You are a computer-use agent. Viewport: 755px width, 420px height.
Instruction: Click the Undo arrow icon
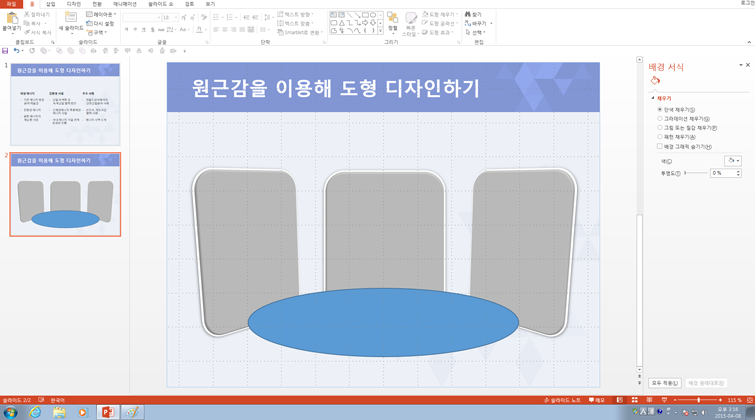pos(16,51)
